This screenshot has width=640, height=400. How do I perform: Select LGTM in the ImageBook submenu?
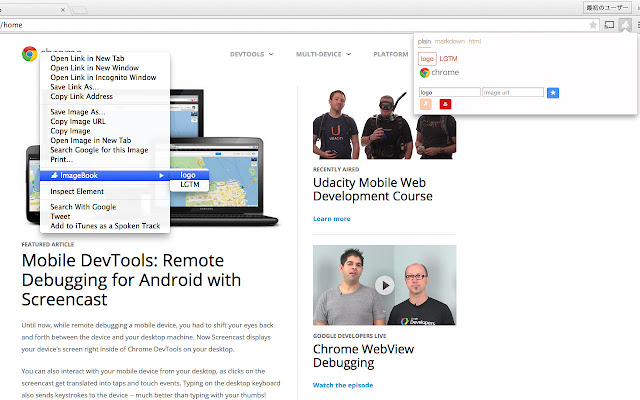(189, 184)
